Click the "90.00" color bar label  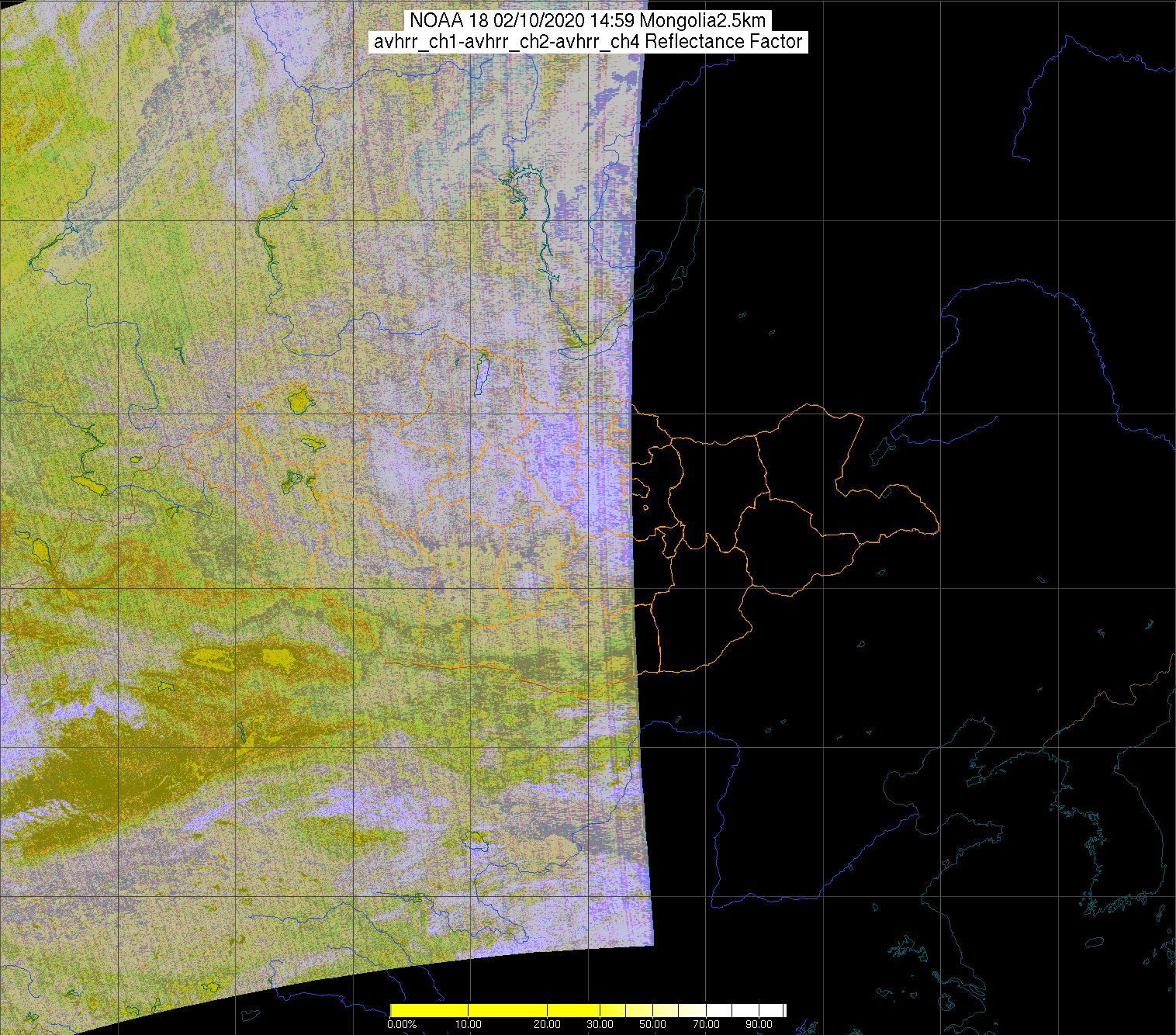(759, 1024)
